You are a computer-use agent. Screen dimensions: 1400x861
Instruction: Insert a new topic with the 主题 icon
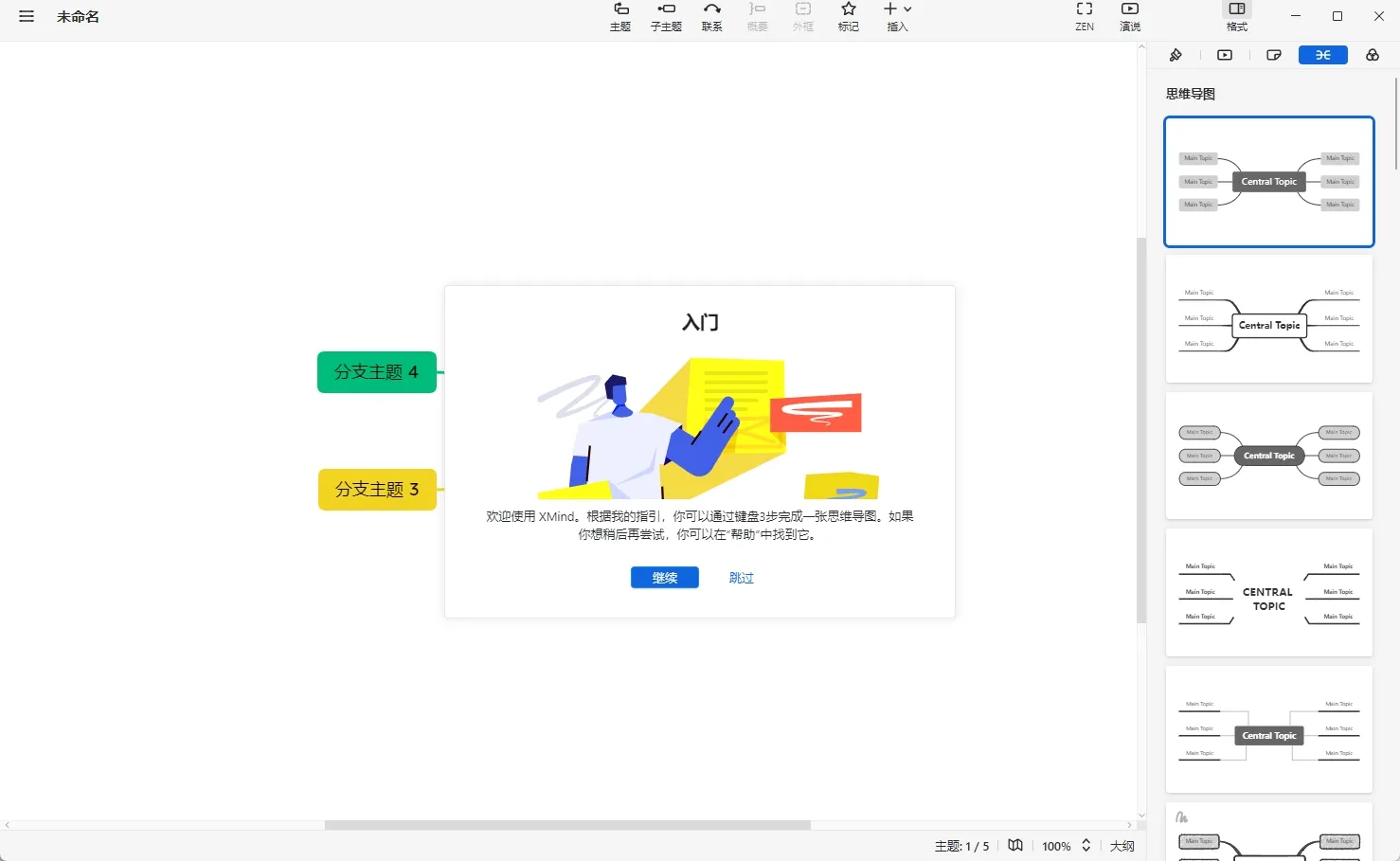point(620,17)
